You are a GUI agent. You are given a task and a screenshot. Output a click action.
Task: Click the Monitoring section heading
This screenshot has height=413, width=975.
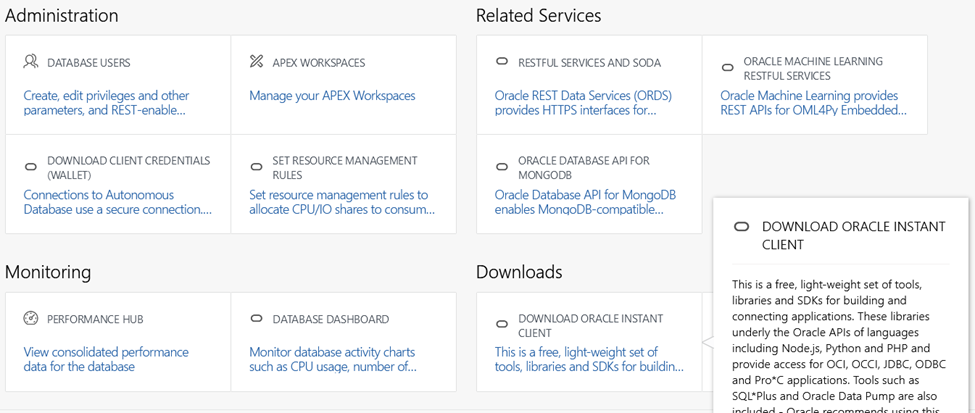coord(48,272)
